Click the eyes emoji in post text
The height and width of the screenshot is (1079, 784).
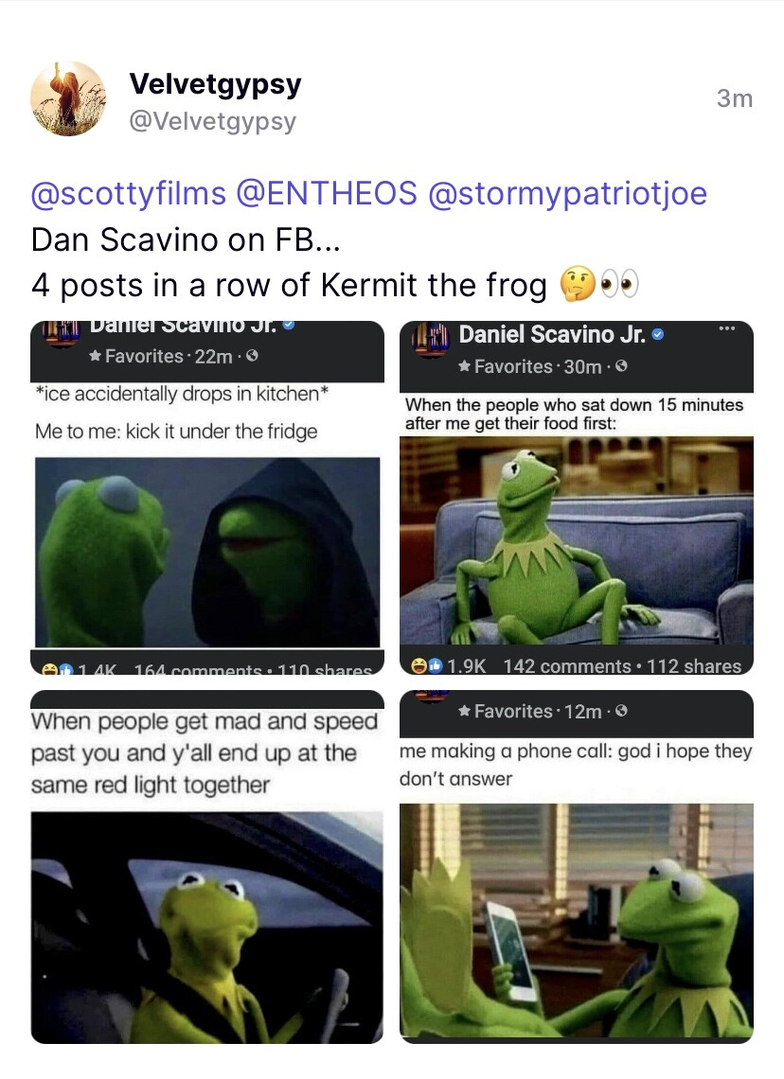click(619, 286)
